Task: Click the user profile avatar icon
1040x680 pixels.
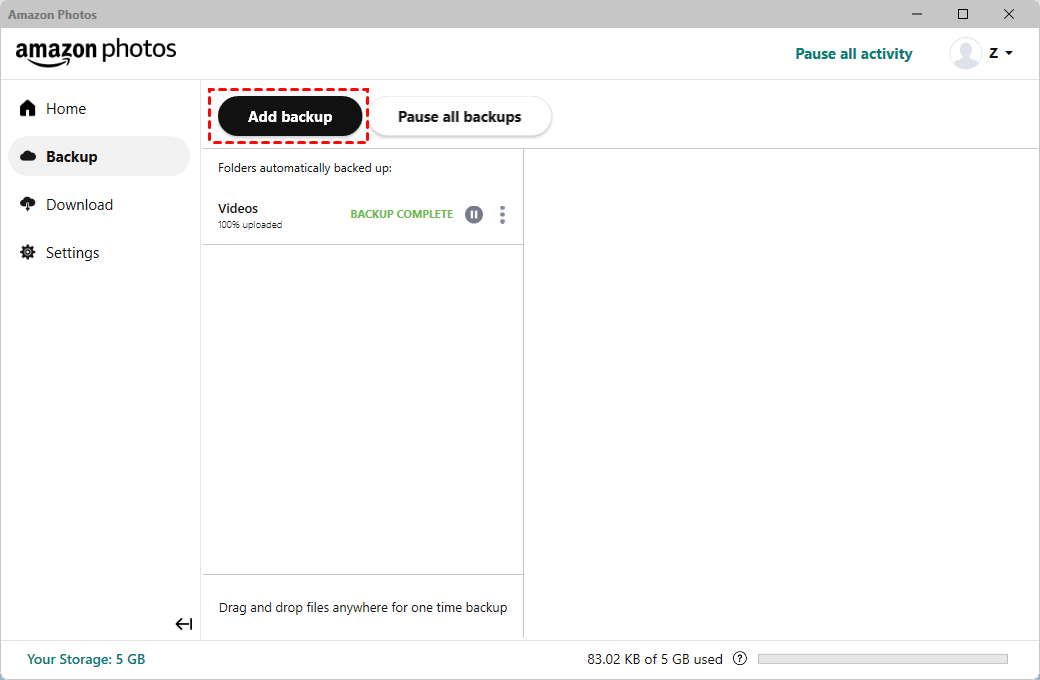Action: (x=965, y=53)
